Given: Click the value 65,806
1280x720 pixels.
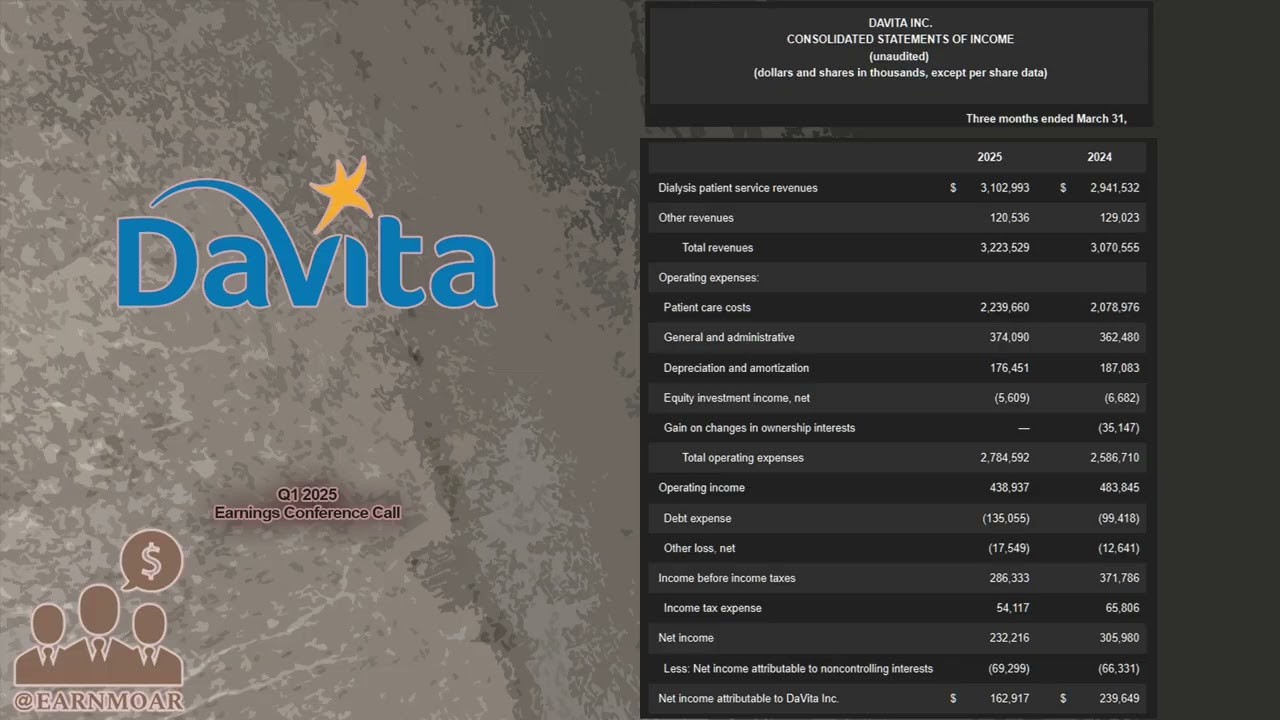Looking at the screenshot, I should 1122,608.
